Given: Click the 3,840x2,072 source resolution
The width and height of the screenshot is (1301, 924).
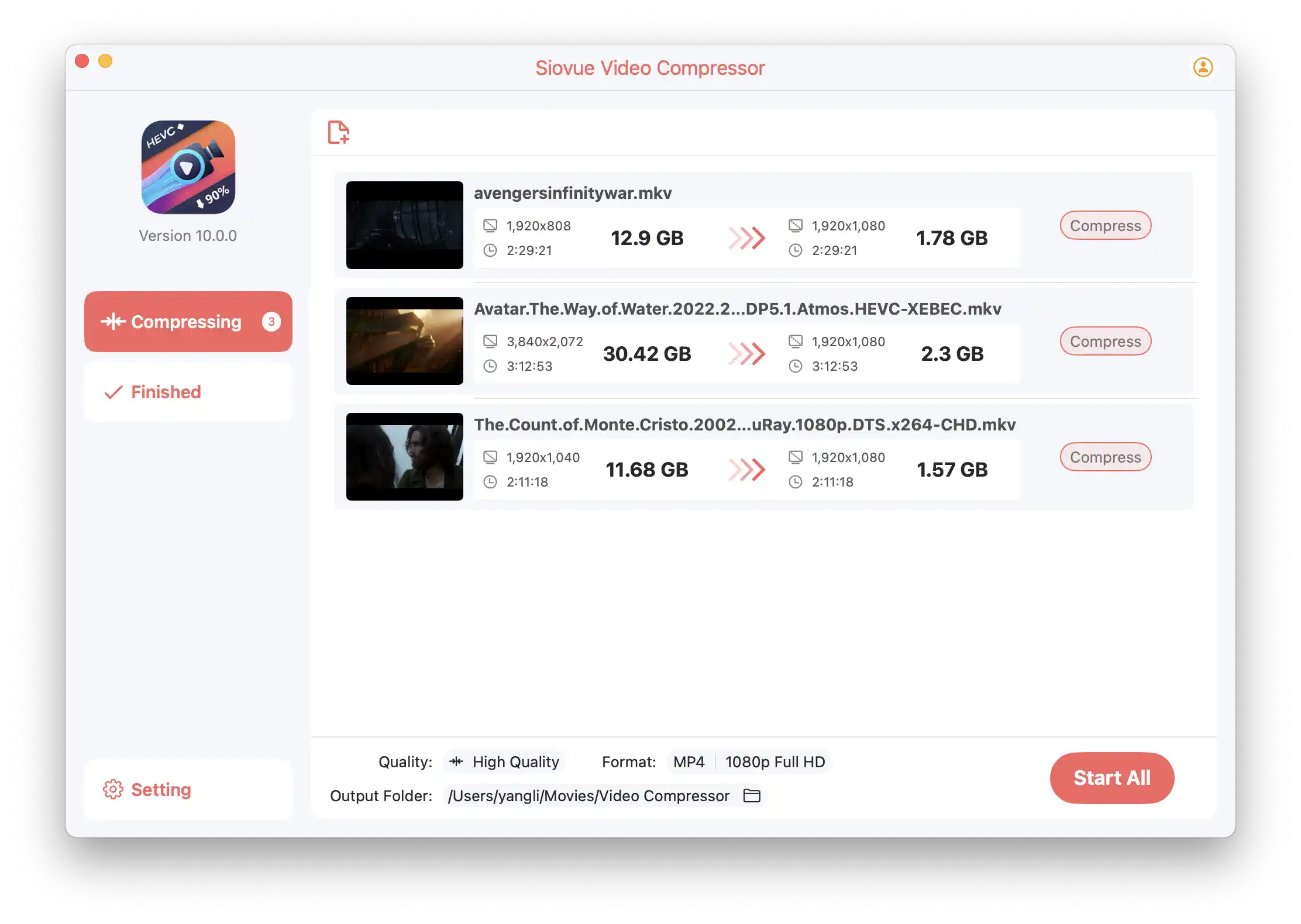Looking at the screenshot, I should pos(545,342).
